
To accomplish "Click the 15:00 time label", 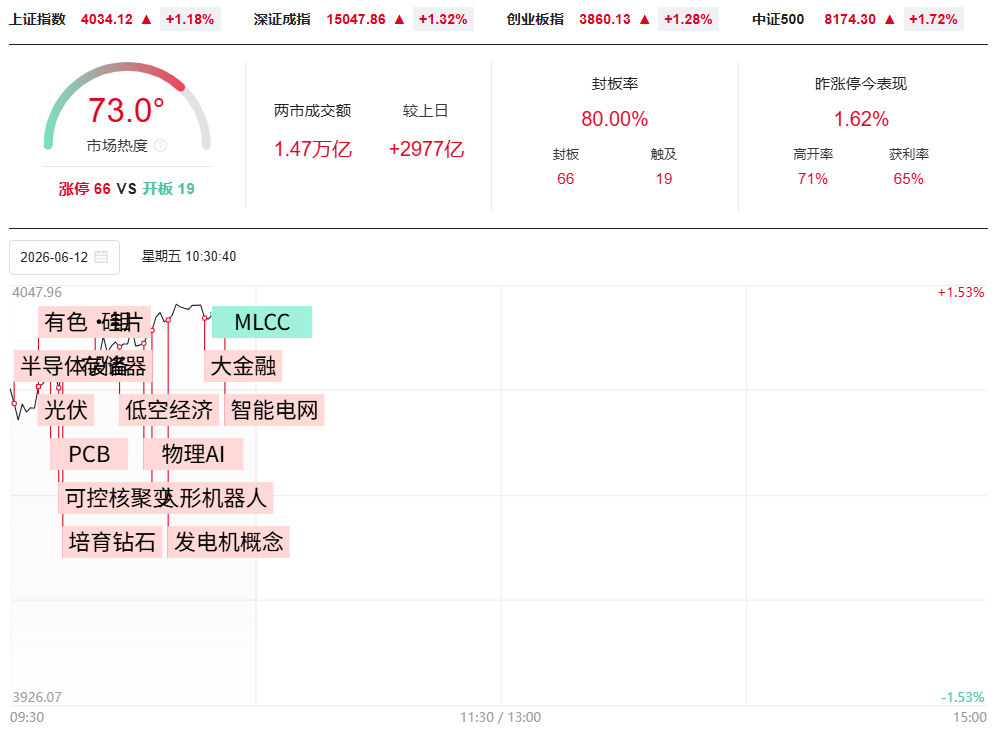I will coord(970,718).
